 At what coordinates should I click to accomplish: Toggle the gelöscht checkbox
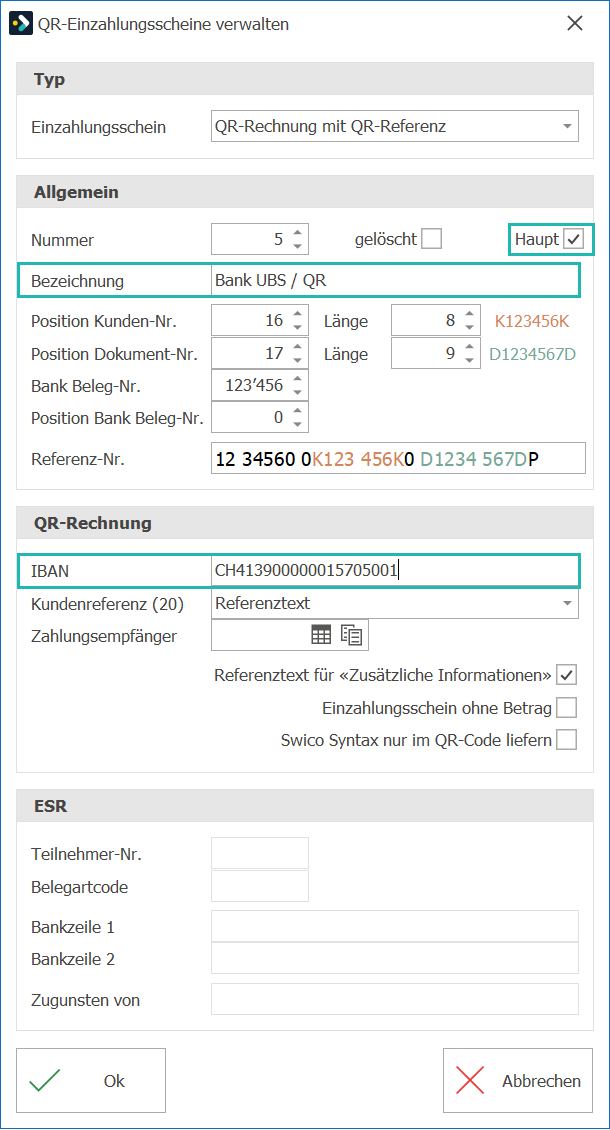[431, 239]
